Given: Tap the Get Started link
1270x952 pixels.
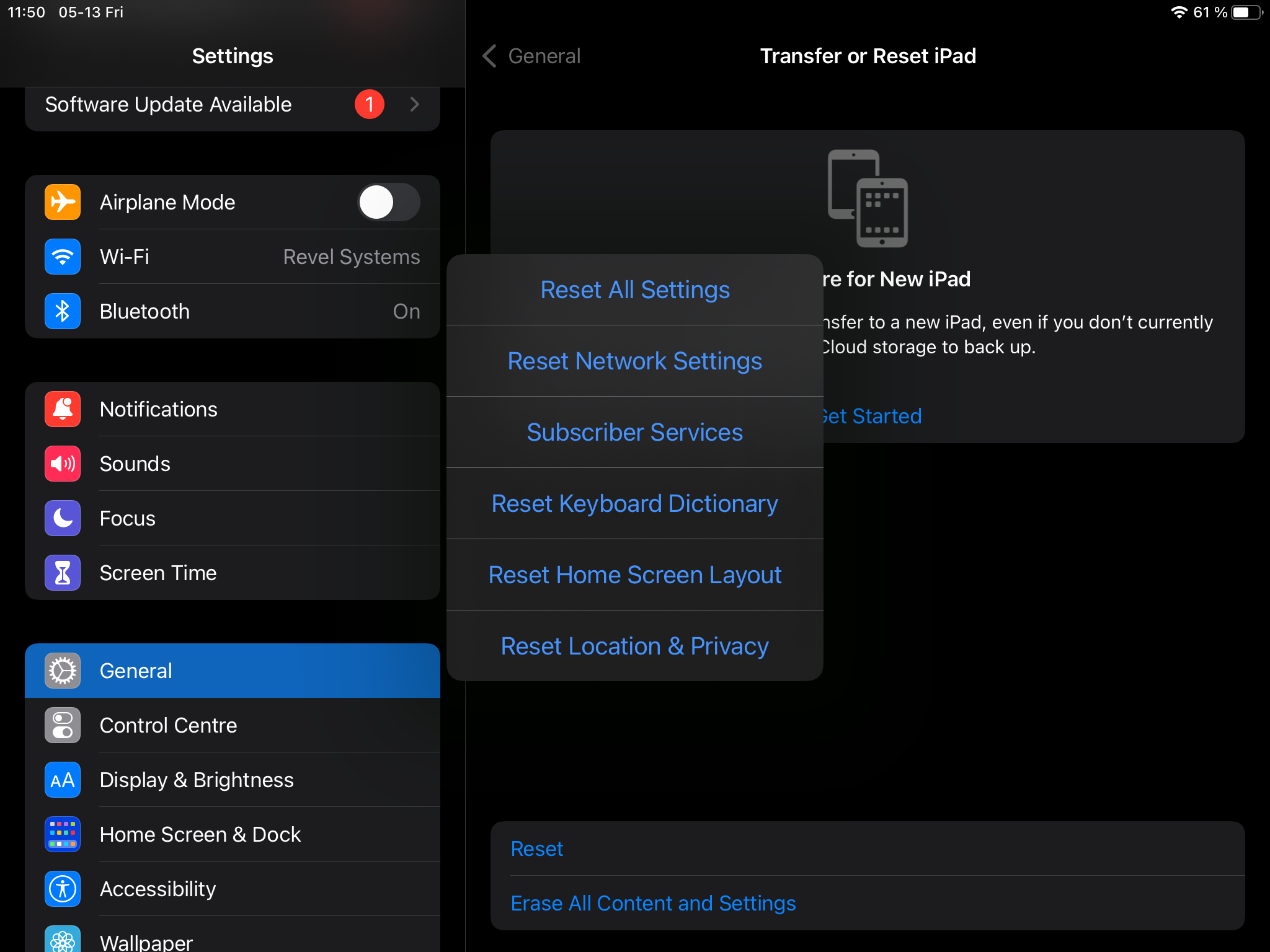Looking at the screenshot, I should pos(873,416).
